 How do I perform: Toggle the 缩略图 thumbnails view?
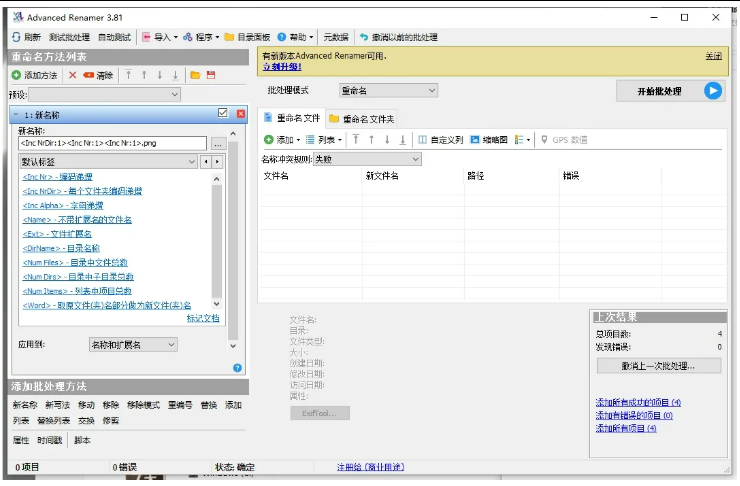489,140
